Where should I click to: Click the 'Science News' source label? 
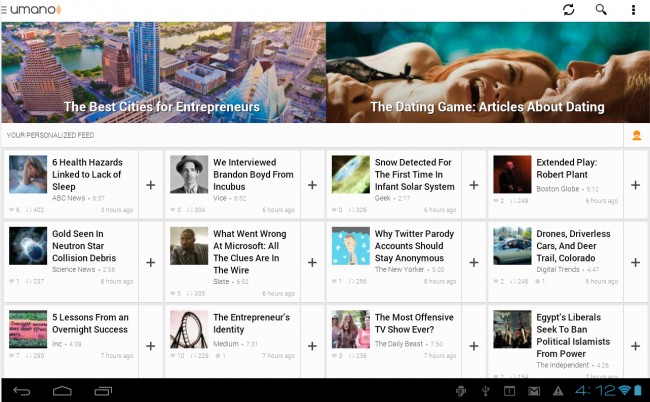73,269
